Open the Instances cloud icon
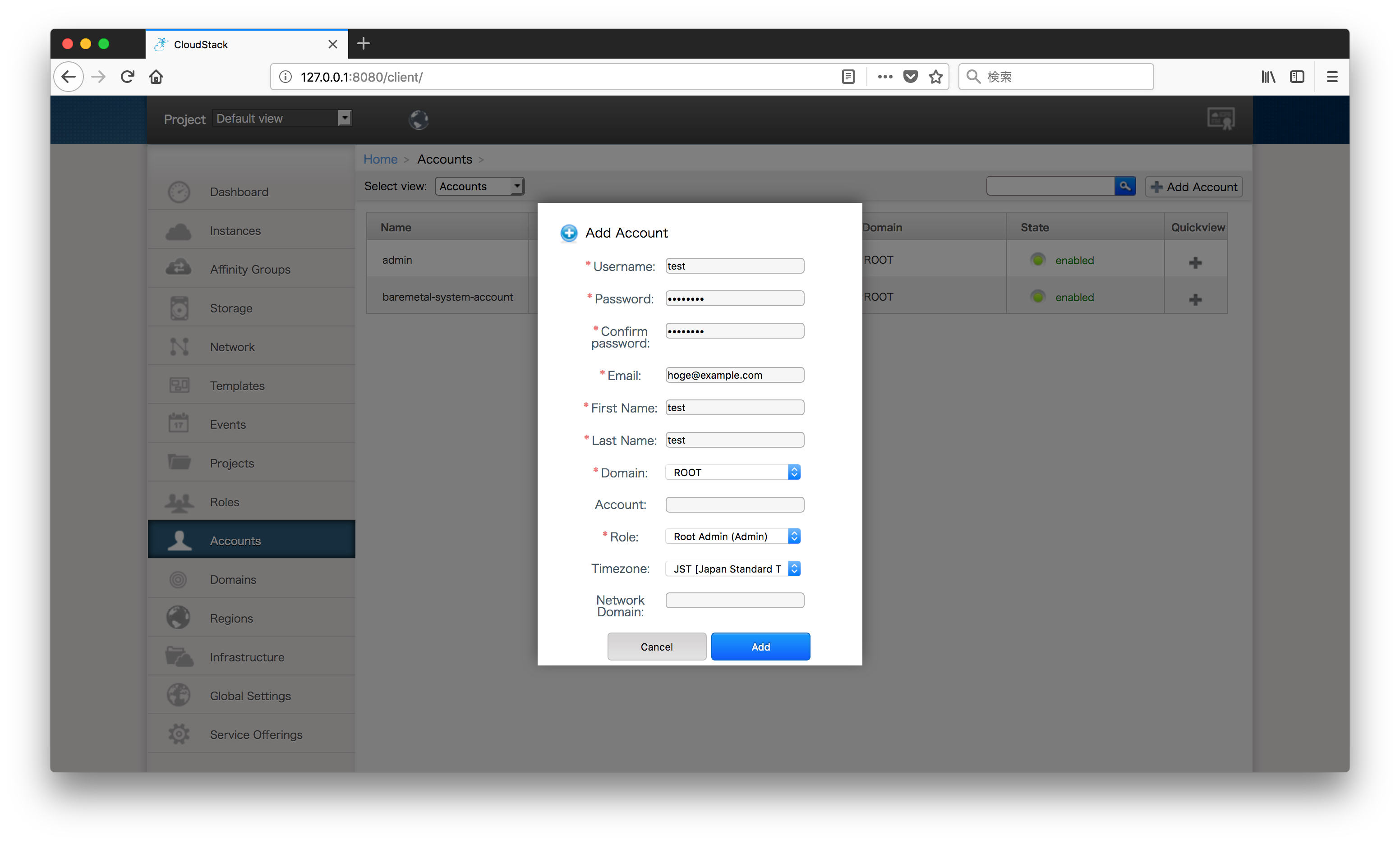Screen dimensions: 1400x844 179,231
